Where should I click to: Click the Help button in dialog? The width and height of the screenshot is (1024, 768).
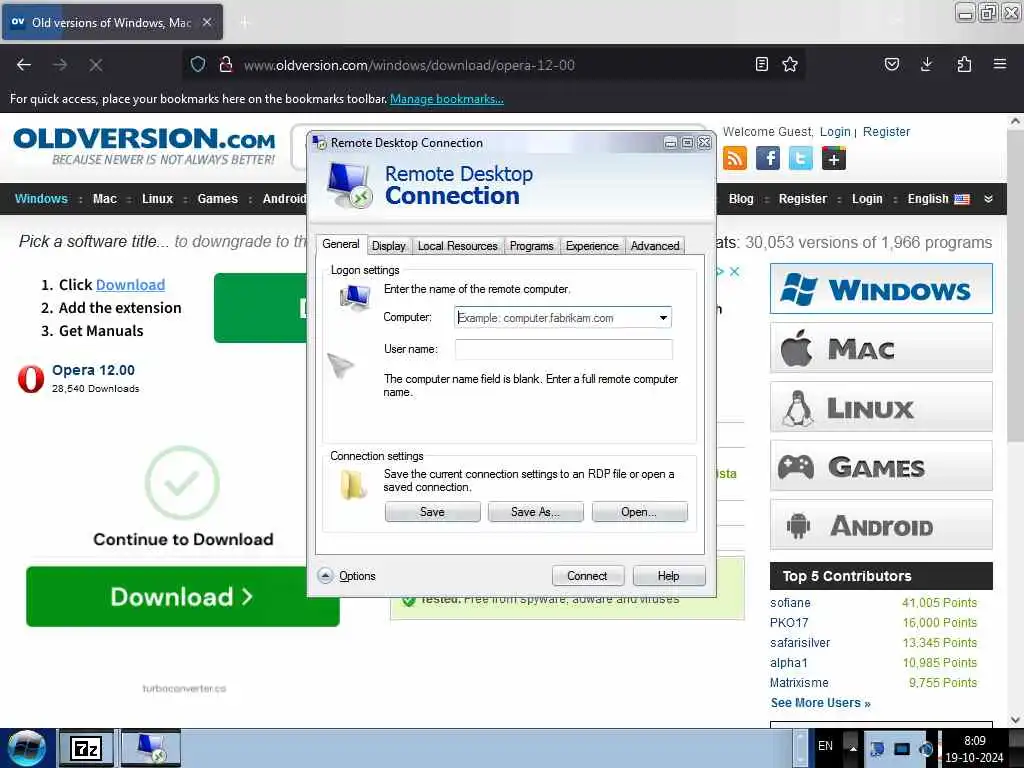pos(669,576)
